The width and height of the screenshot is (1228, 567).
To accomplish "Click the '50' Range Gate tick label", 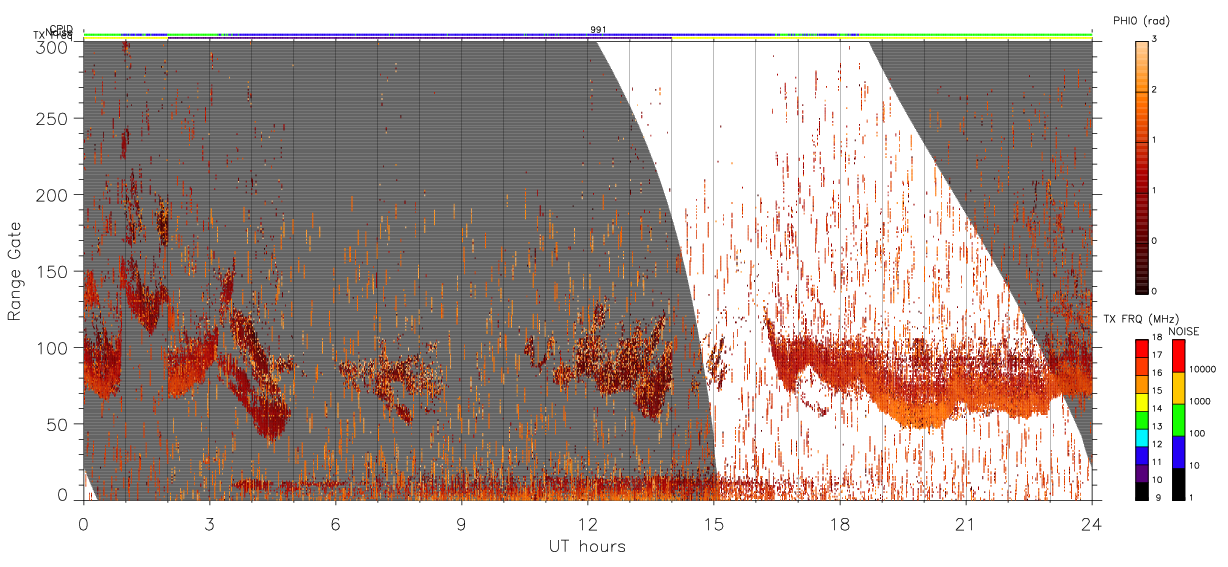I will click(57, 424).
